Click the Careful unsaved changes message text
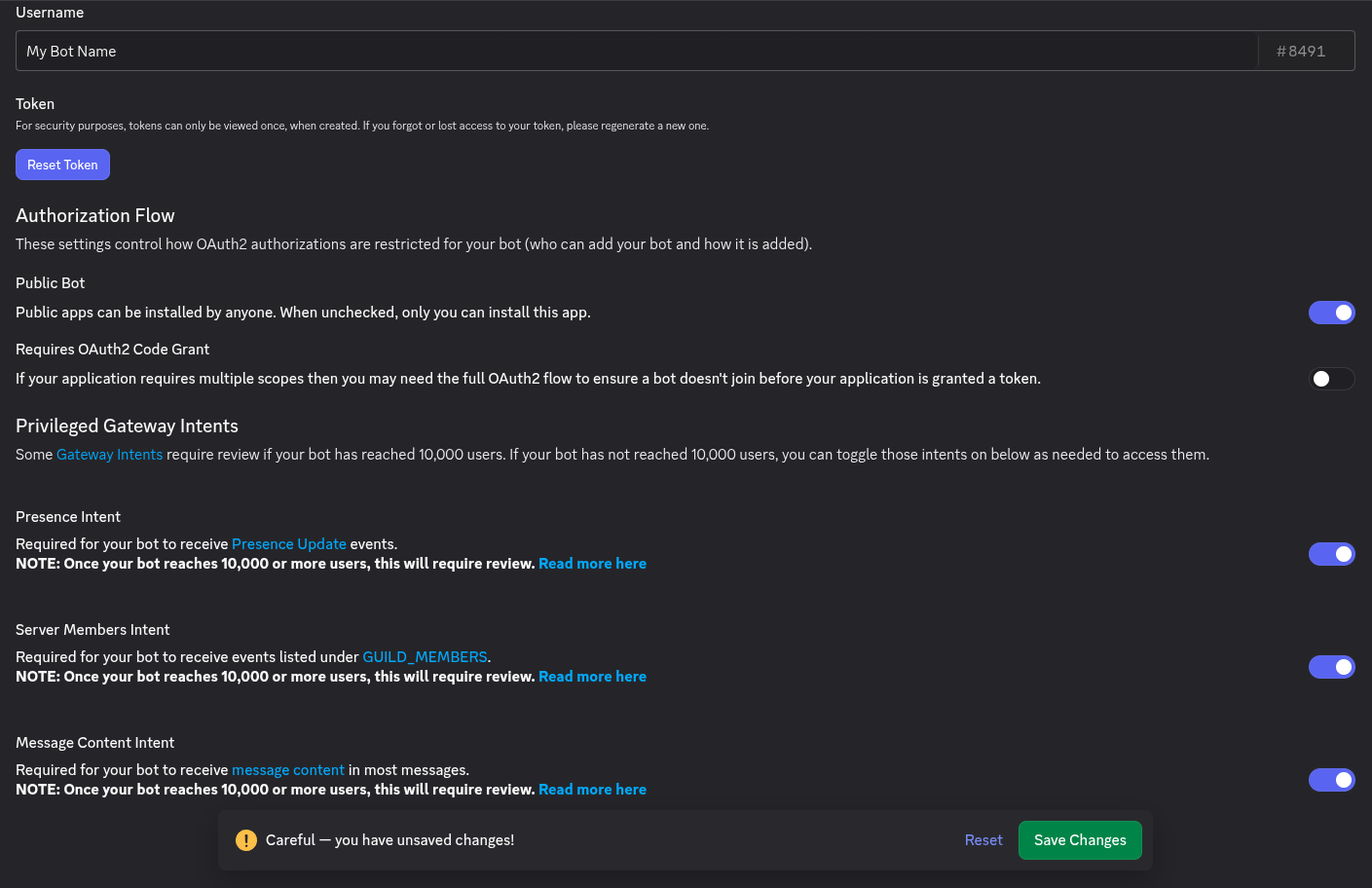Screen dimensions: 1372x888 (x=389, y=840)
